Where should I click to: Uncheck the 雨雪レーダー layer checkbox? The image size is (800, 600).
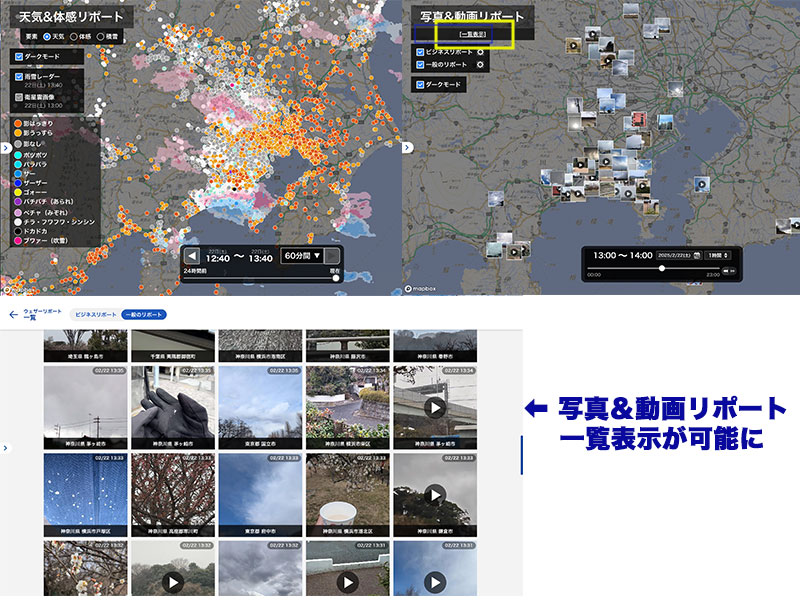pos(19,76)
